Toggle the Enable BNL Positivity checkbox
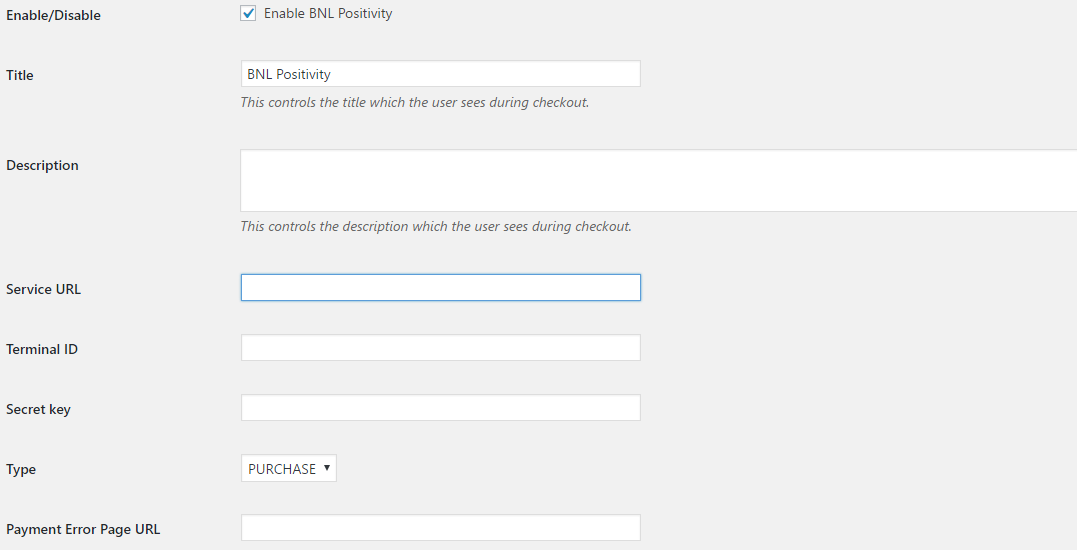This screenshot has width=1077, height=550. pyautogui.click(x=248, y=13)
